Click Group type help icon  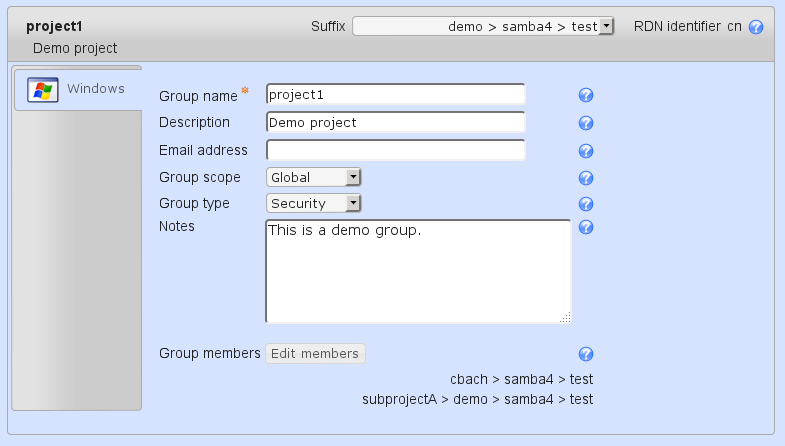587,204
